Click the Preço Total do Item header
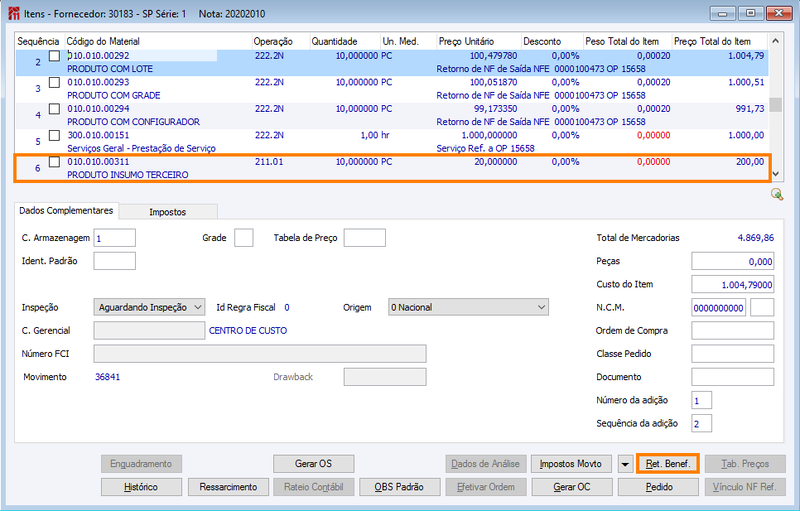The width and height of the screenshot is (800, 511). point(719,41)
